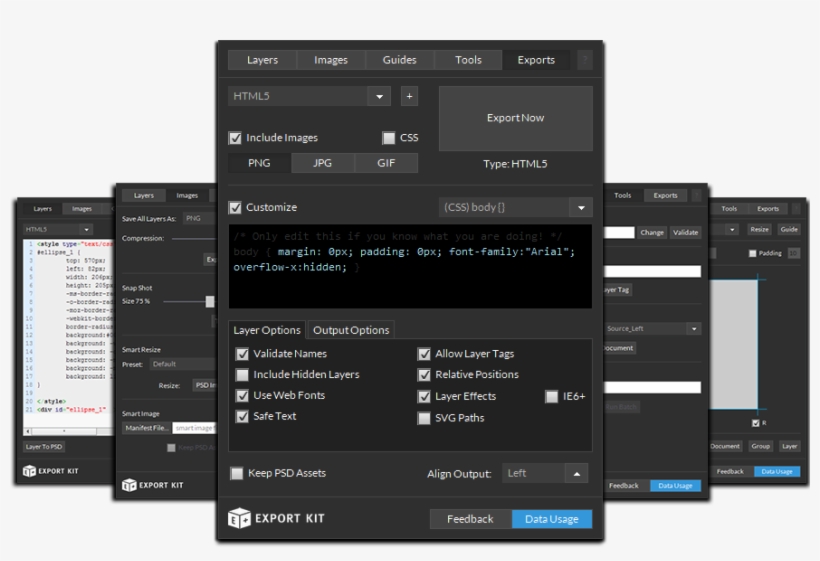Enable the CSS checkbox
This screenshot has width=820, height=561.
[x=389, y=138]
